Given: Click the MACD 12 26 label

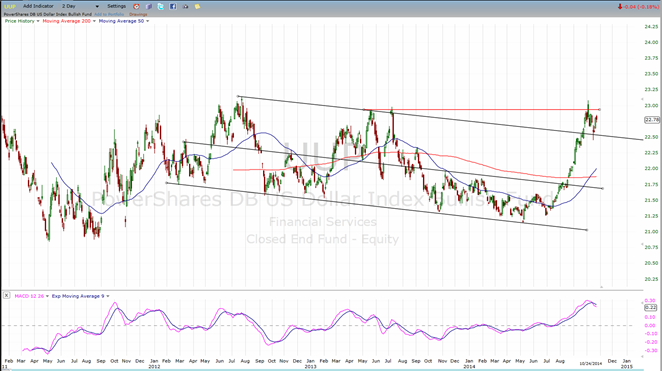Looking at the screenshot, I should (x=29, y=296).
